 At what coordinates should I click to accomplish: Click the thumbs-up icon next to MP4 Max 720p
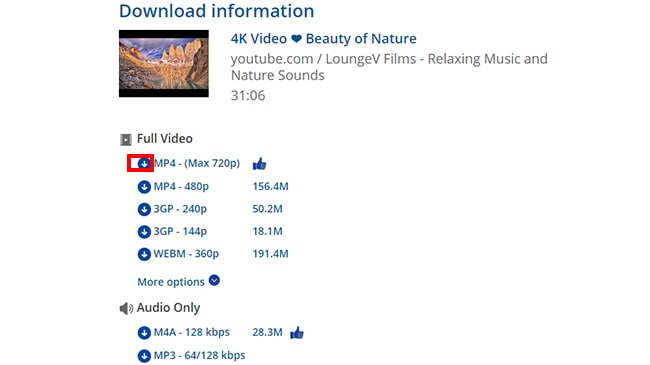tap(260, 164)
